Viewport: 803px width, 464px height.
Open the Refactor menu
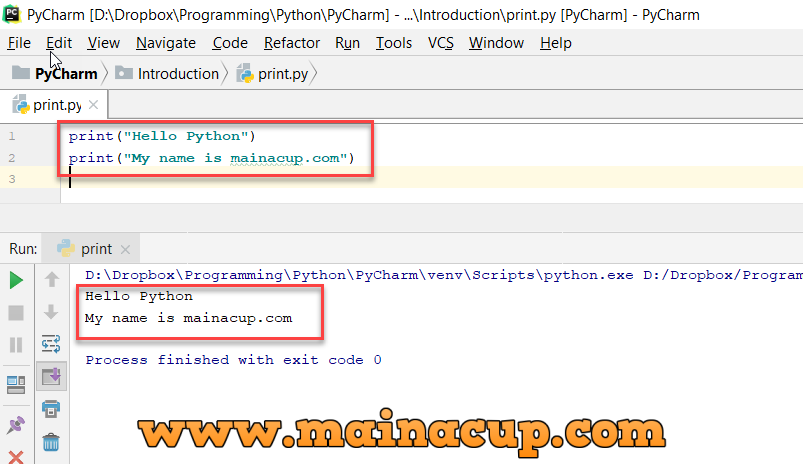pos(292,43)
